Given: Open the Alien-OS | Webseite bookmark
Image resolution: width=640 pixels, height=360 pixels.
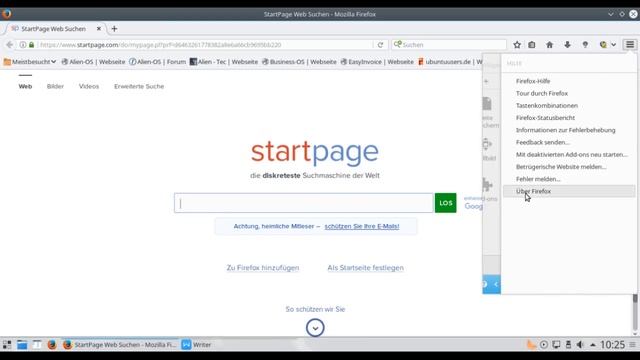Looking at the screenshot, I should [x=93, y=62].
